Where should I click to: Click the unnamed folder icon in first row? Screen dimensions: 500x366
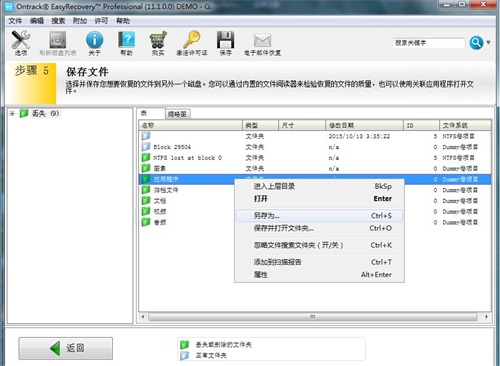coord(146,136)
